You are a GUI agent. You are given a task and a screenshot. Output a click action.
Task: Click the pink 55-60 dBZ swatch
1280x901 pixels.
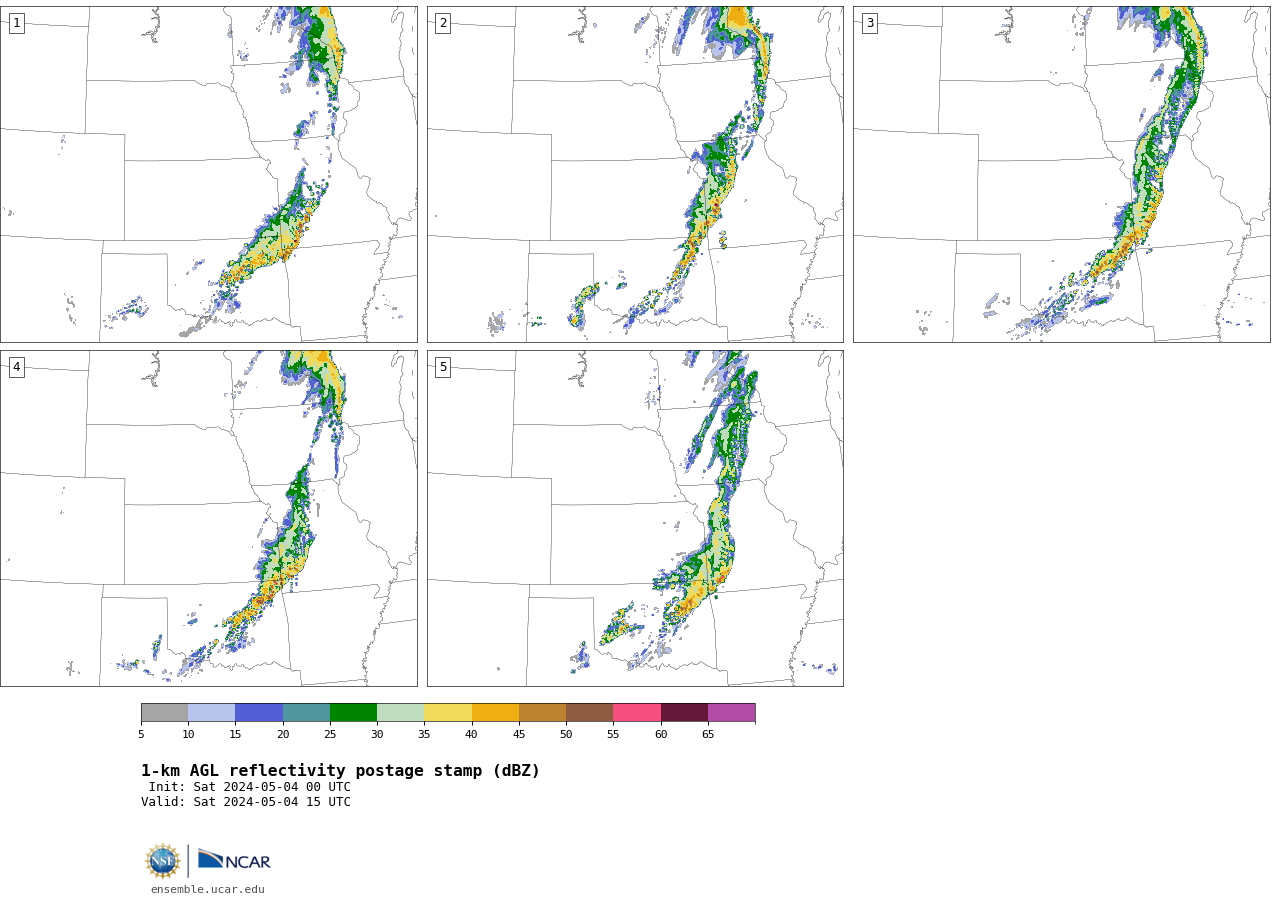click(x=637, y=712)
